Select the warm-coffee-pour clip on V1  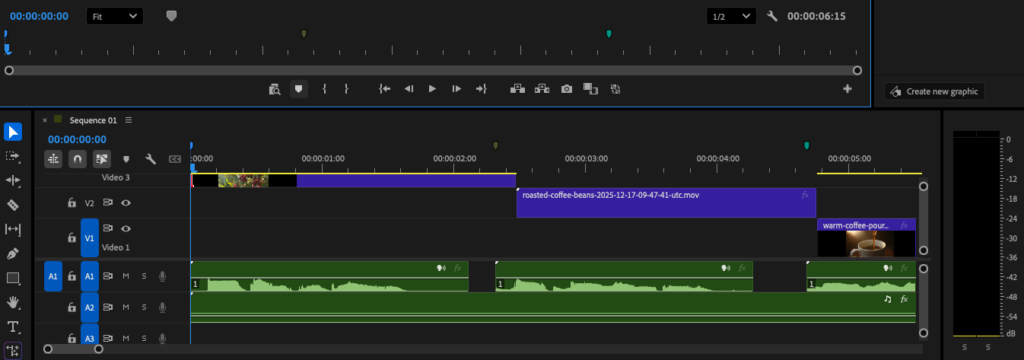tap(866, 238)
